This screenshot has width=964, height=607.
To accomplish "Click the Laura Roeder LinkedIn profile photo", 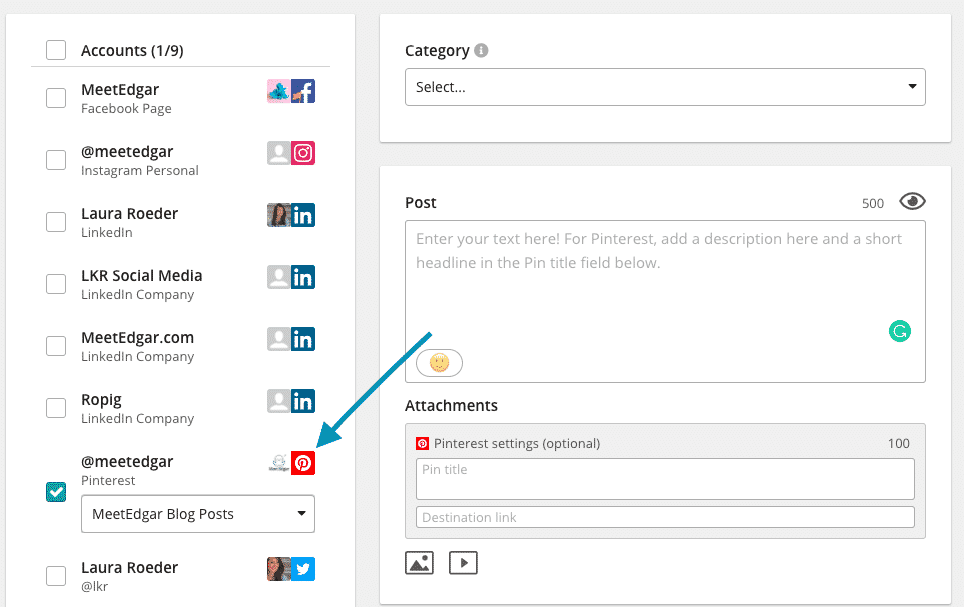I will click(x=279, y=215).
